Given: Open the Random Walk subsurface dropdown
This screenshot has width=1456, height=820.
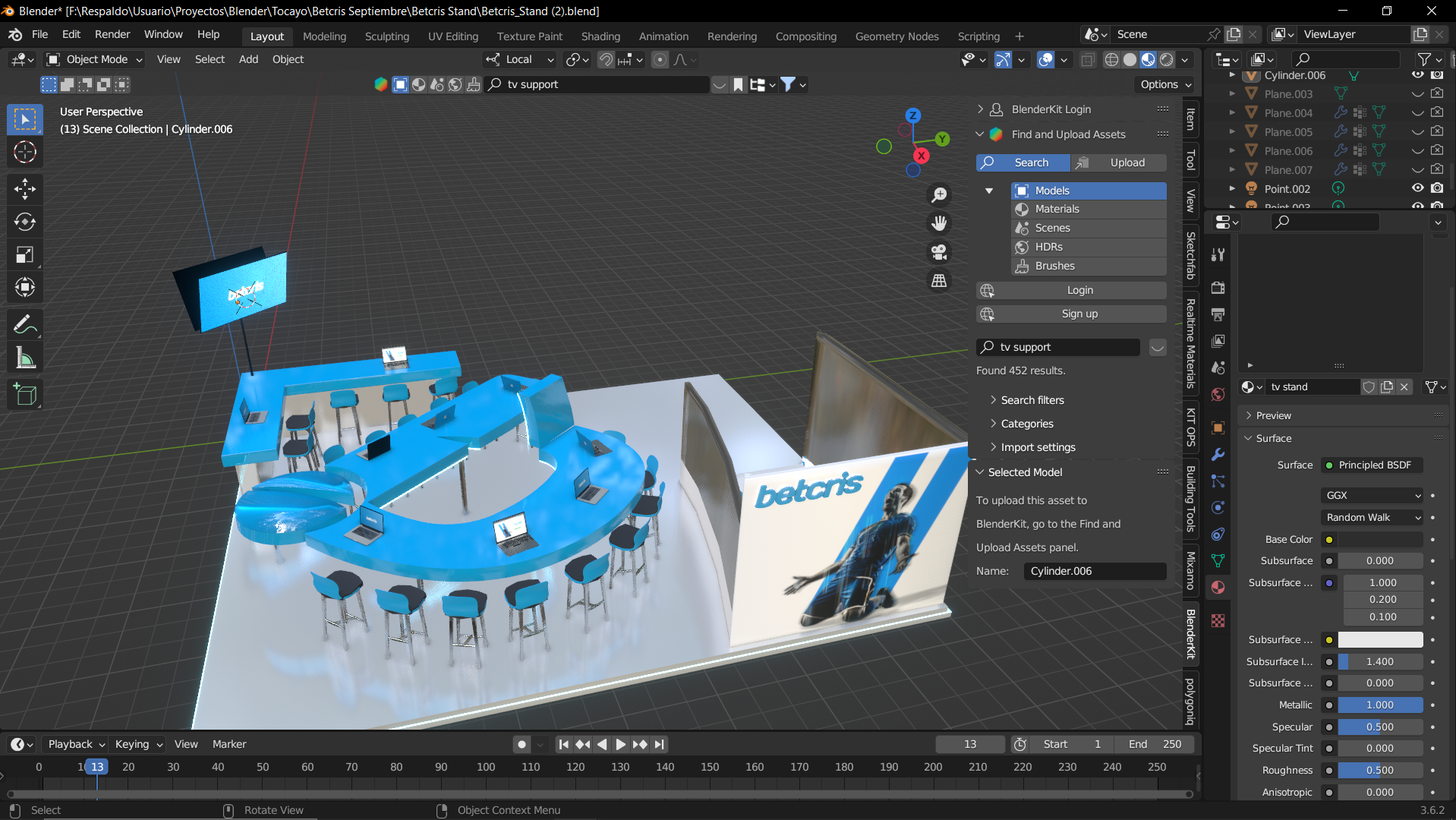Looking at the screenshot, I should pyautogui.click(x=1372, y=518).
